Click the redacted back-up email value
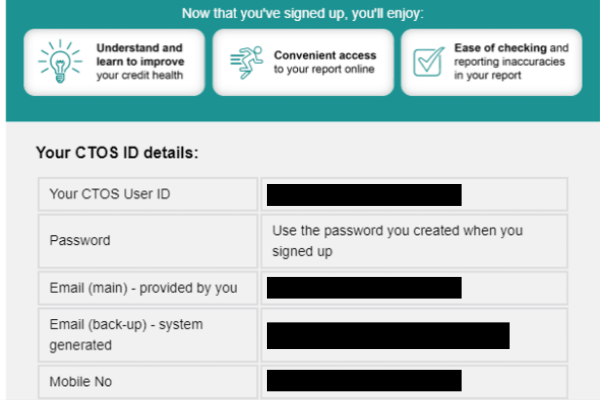The height and width of the screenshot is (400, 600). (x=388, y=335)
